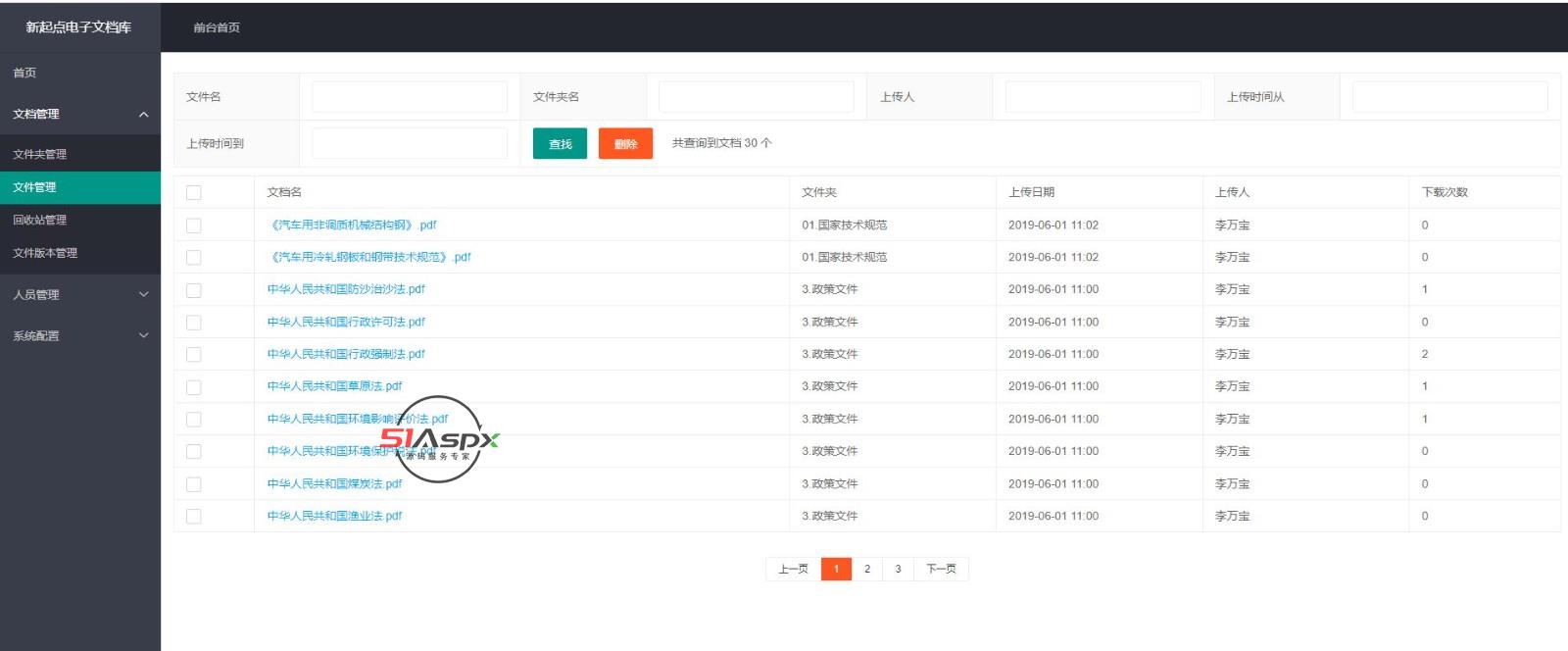This screenshot has height=651, width=1568.
Task: Click the 下载次数 column header
Action: coord(1445,192)
